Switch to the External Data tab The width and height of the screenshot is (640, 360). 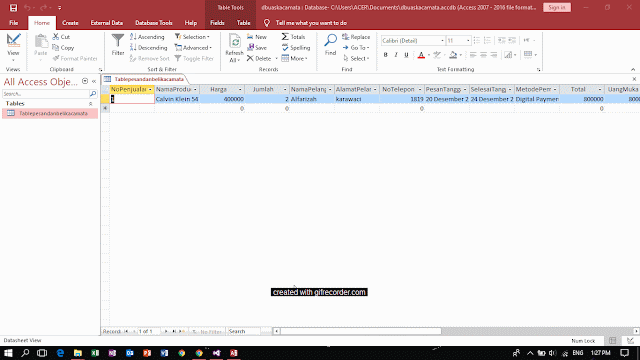tap(107, 23)
